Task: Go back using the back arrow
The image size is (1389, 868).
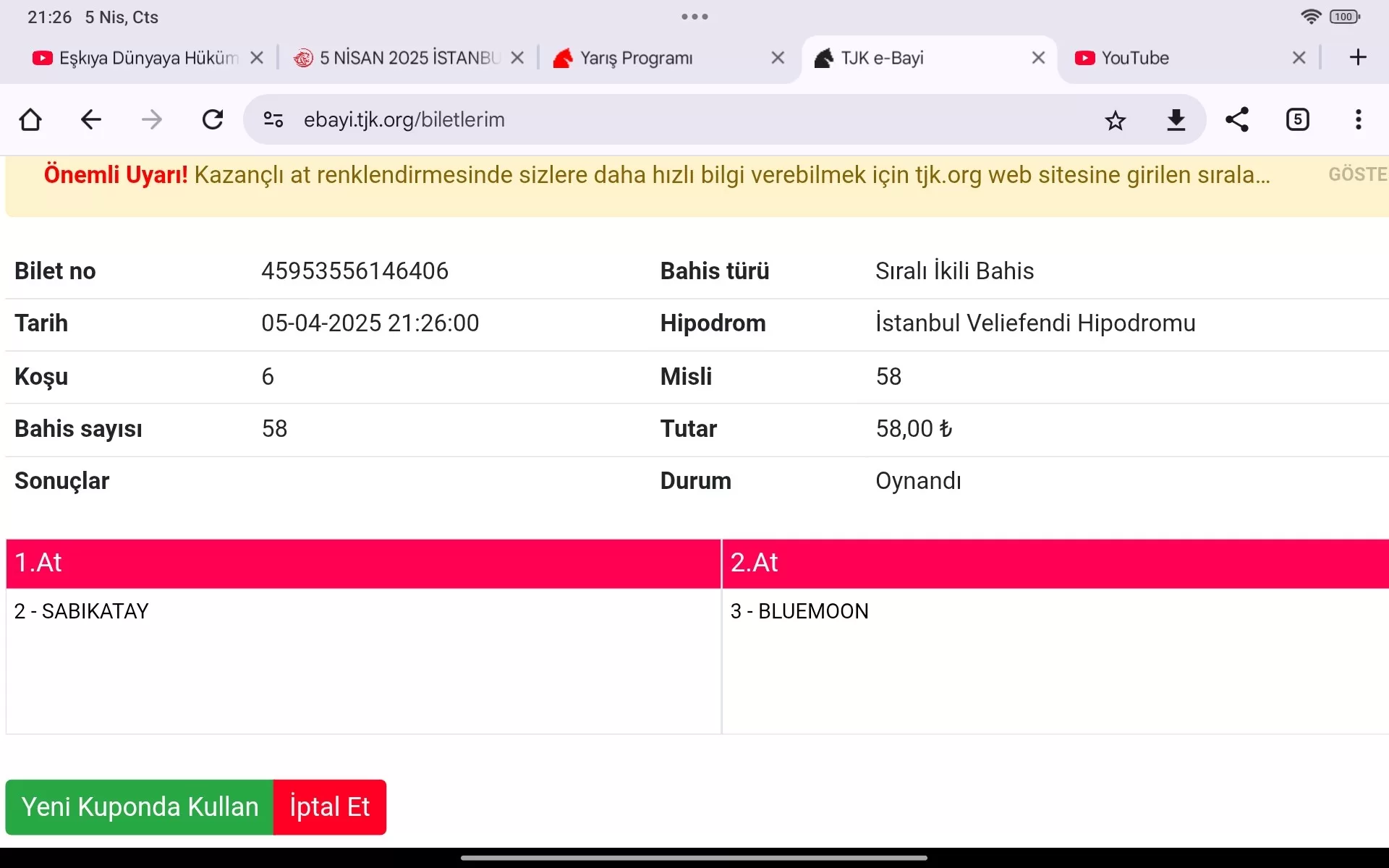Action: (x=91, y=119)
